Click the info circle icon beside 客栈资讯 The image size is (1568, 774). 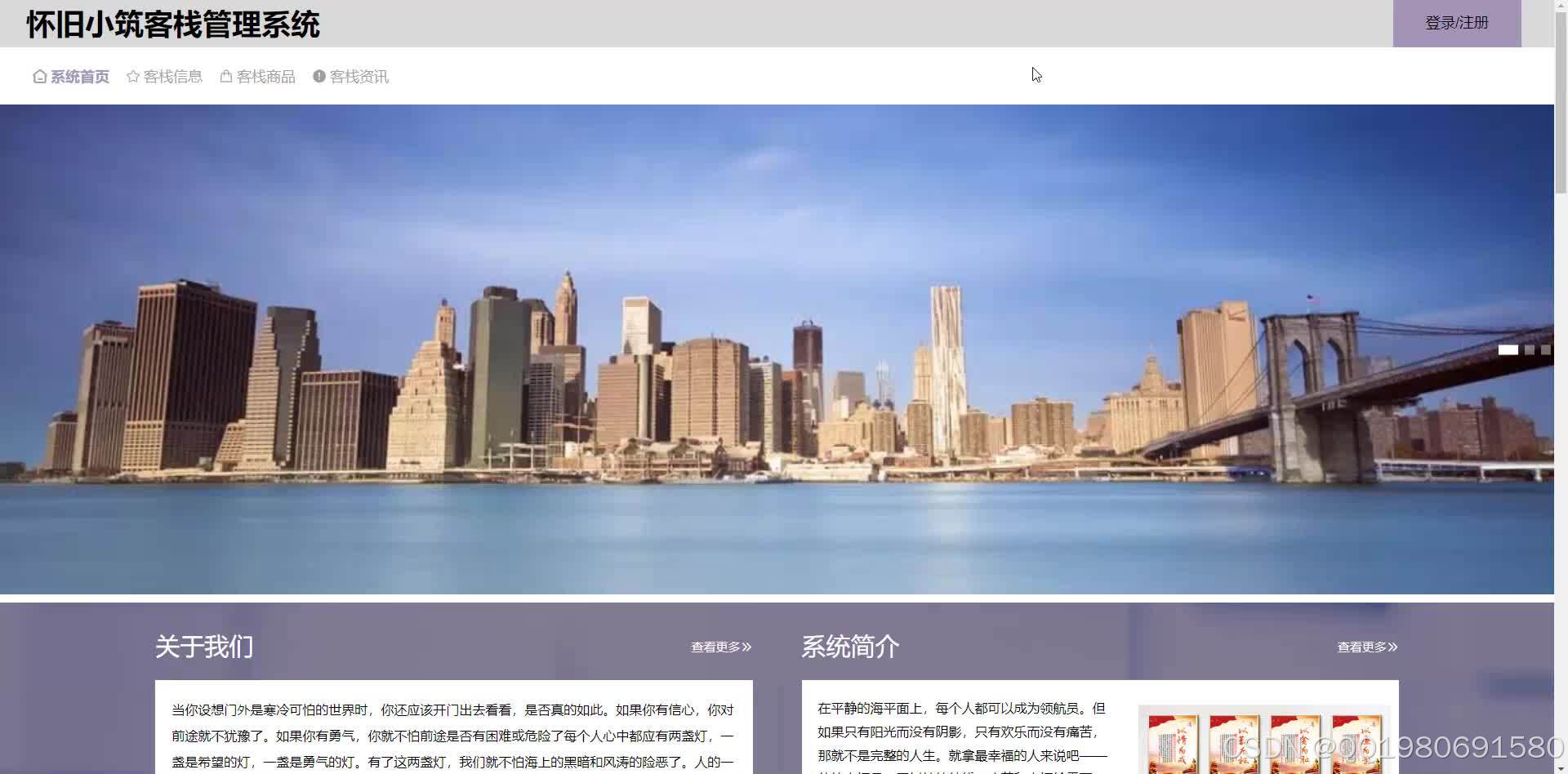coord(318,75)
